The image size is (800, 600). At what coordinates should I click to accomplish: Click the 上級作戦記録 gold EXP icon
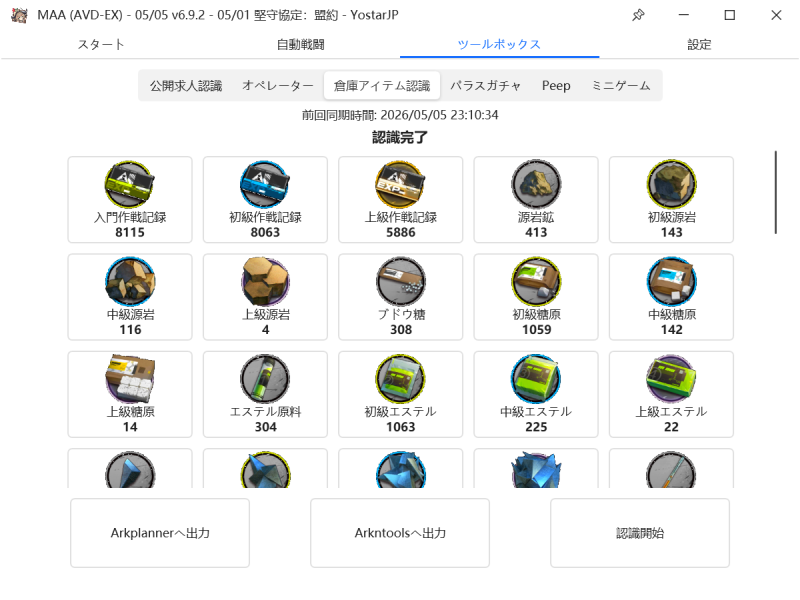tap(401, 184)
